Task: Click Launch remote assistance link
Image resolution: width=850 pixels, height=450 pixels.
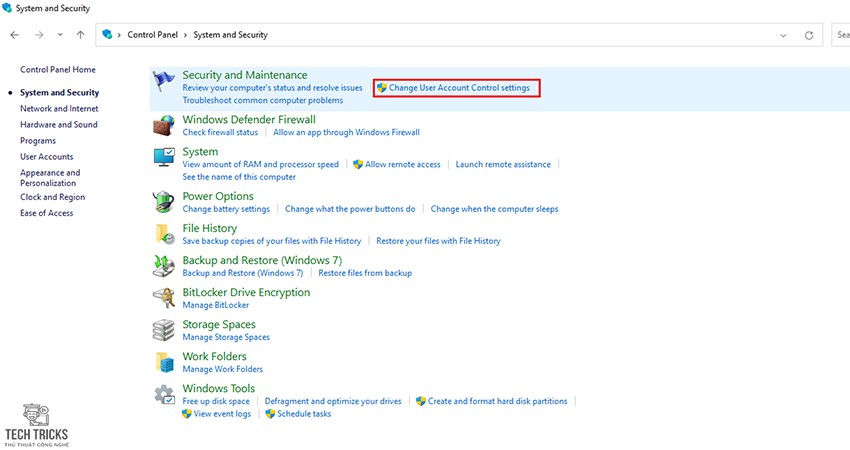Action: pyautogui.click(x=503, y=164)
